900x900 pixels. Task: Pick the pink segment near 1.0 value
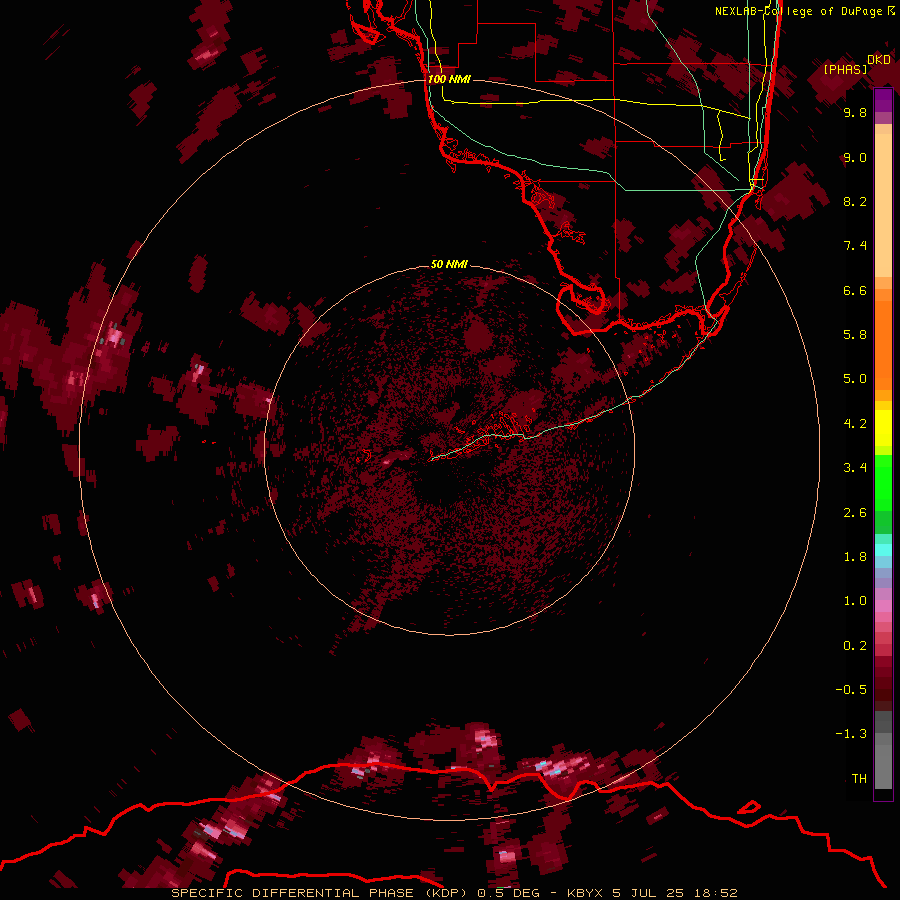883,606
